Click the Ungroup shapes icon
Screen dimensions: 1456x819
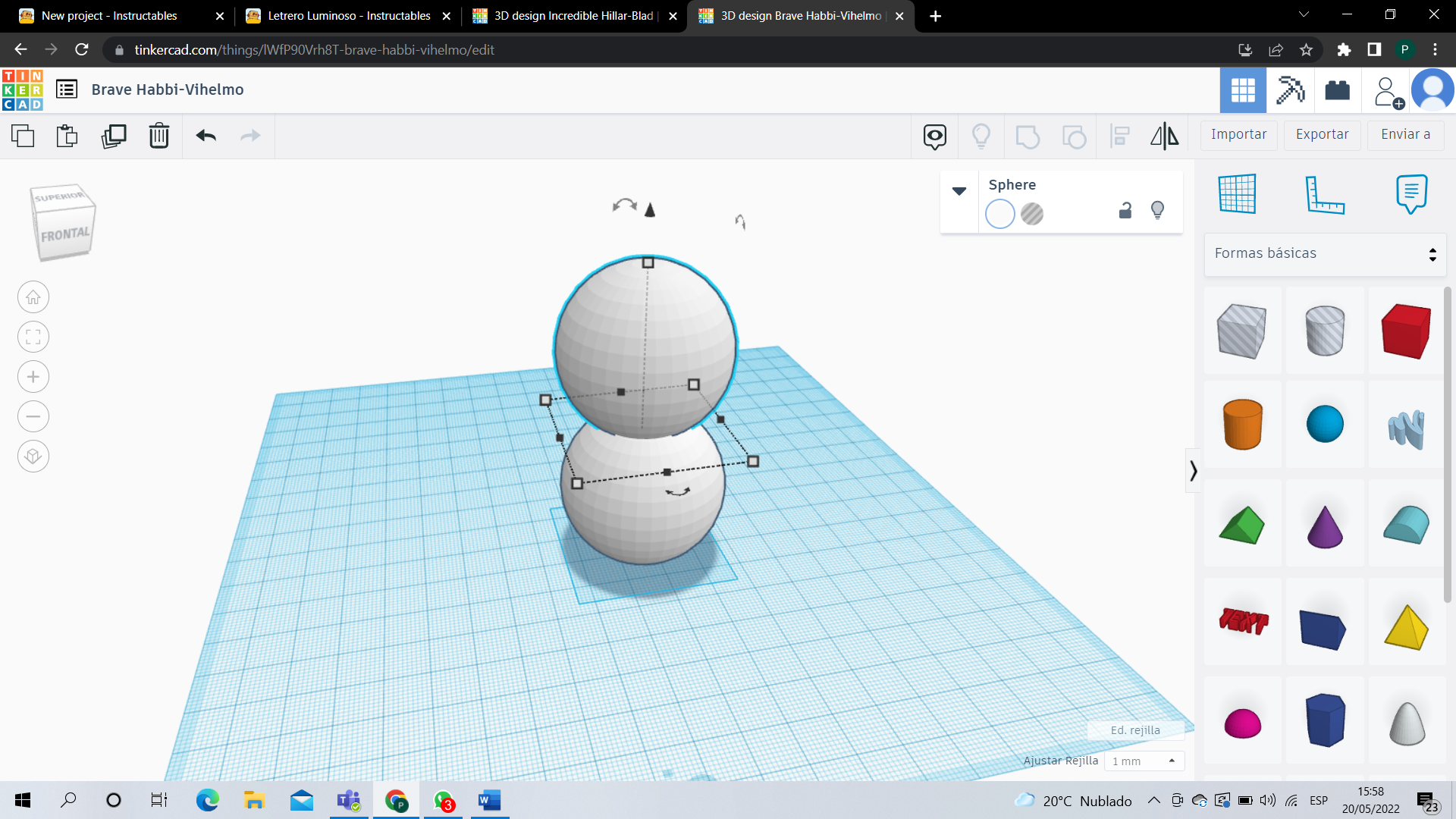tap(1074, 136)
